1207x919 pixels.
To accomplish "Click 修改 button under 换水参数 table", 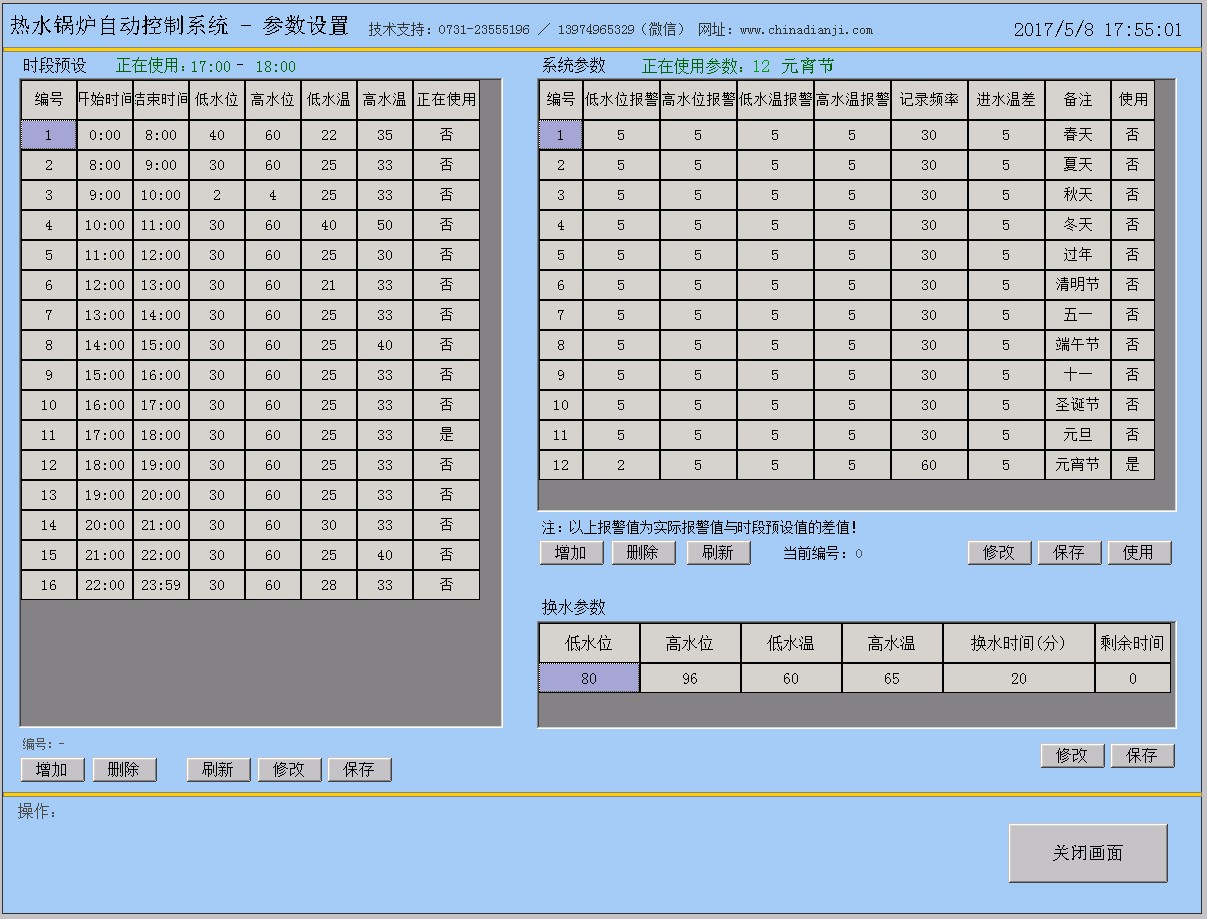I will pos(1072,755).
